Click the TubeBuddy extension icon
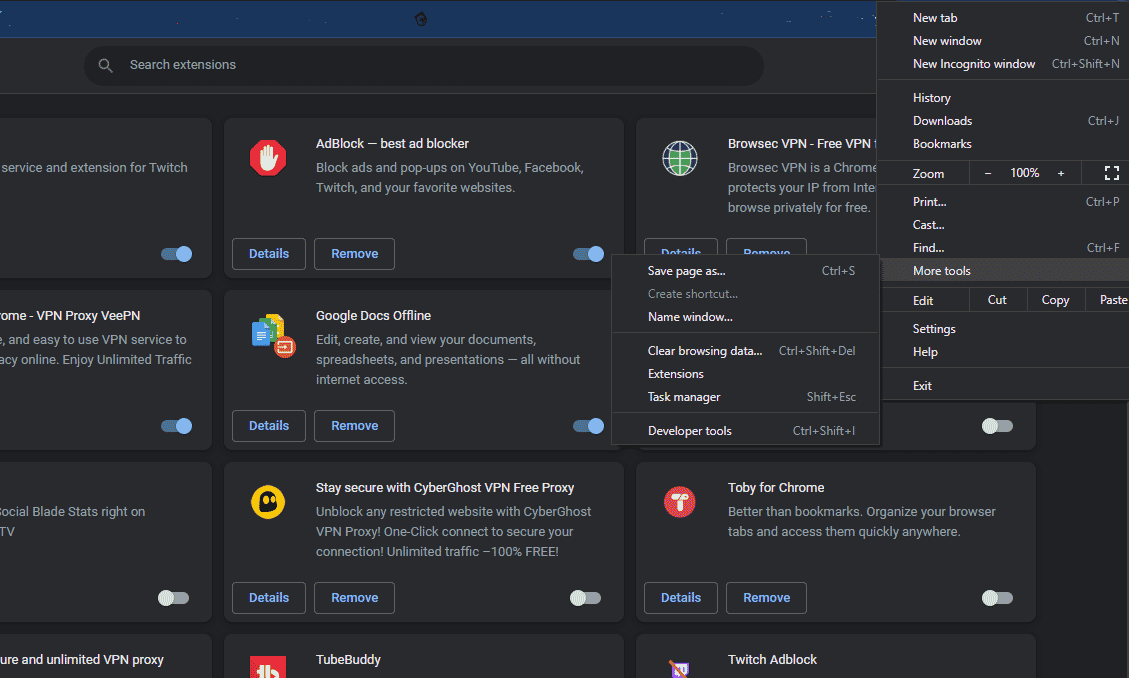Screen dimensions: 1129x678 tap(268, 668)
